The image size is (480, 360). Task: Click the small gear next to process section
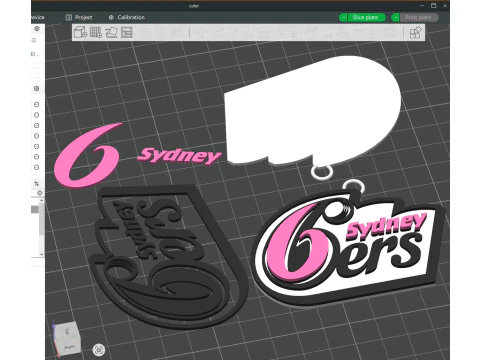tap(40, 193)
